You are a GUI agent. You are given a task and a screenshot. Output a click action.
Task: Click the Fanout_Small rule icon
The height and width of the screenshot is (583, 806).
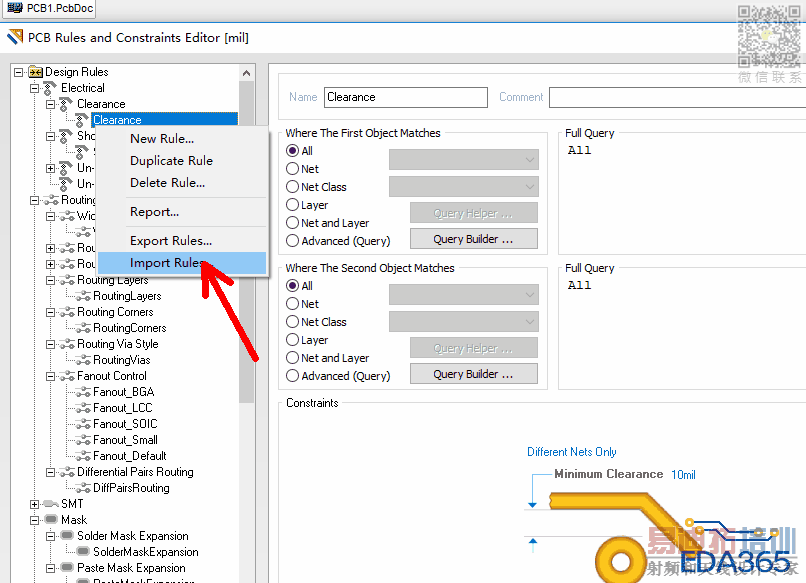click(83, 440)
